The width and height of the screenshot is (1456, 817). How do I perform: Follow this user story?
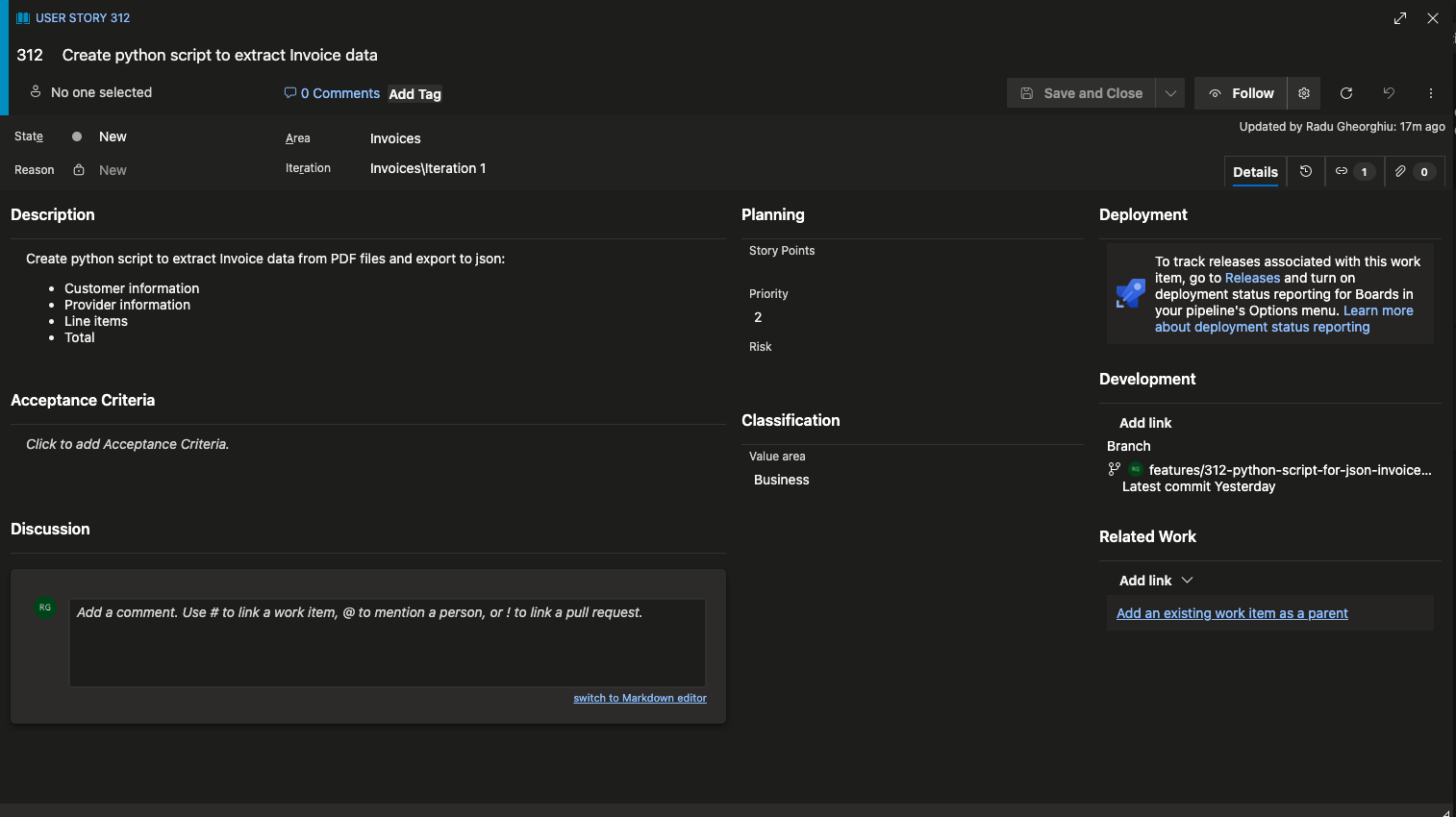(x=1241, y=93)
